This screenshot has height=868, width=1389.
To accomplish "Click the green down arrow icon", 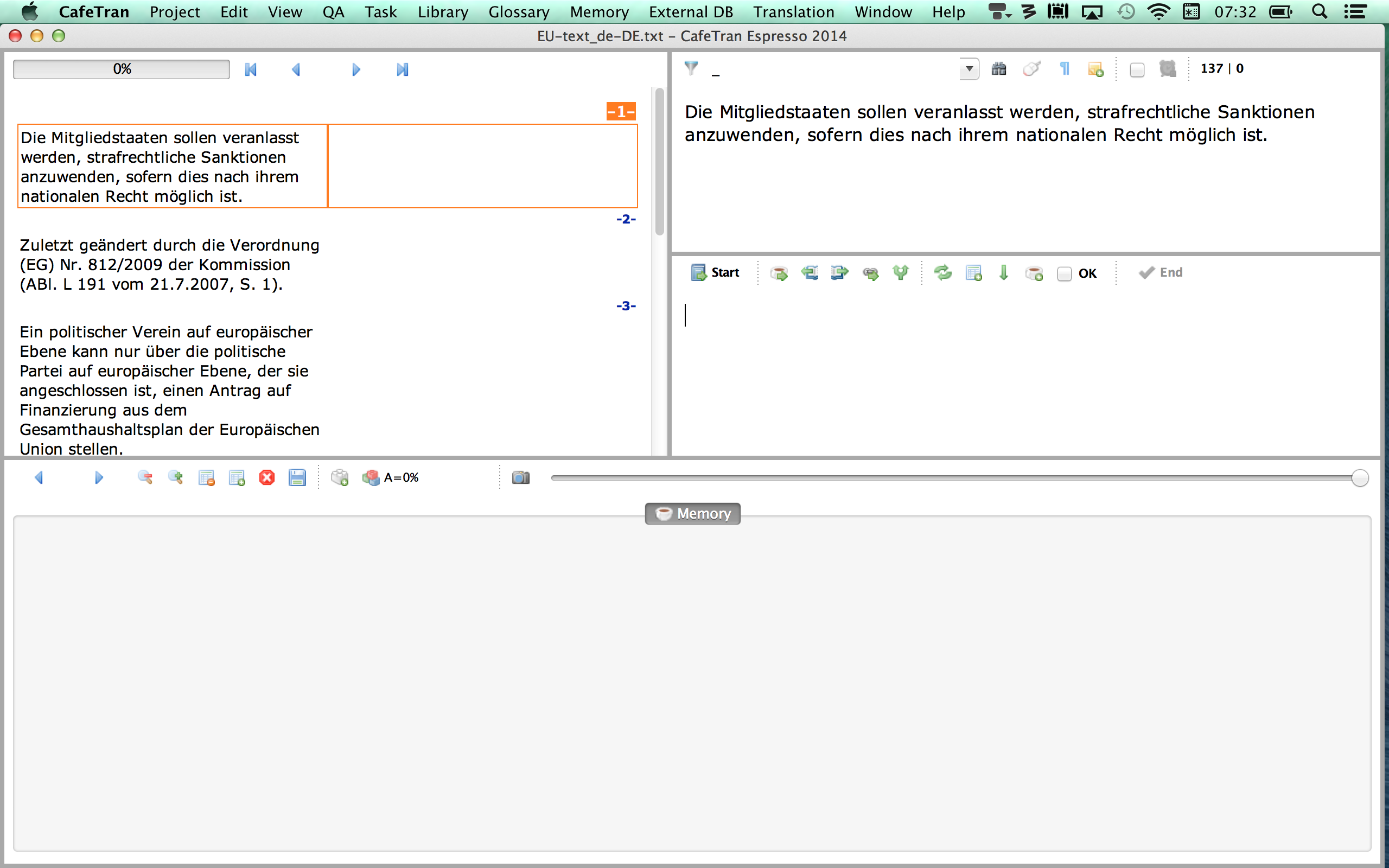I will pos(1003,273).
